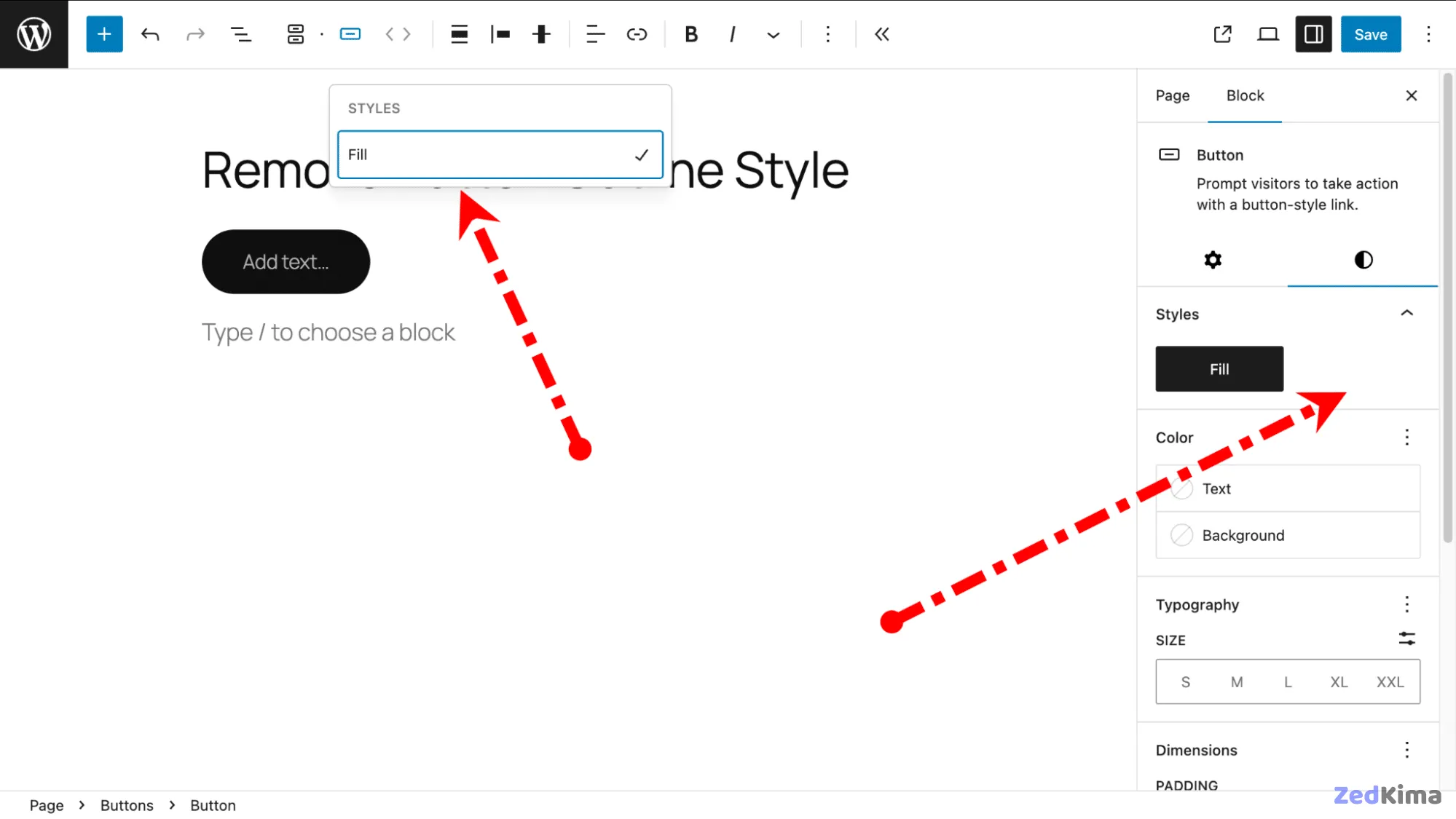Open the Styles half-circle view
This screenshot has width=1456, height=819.
[x=1362, y=260]
